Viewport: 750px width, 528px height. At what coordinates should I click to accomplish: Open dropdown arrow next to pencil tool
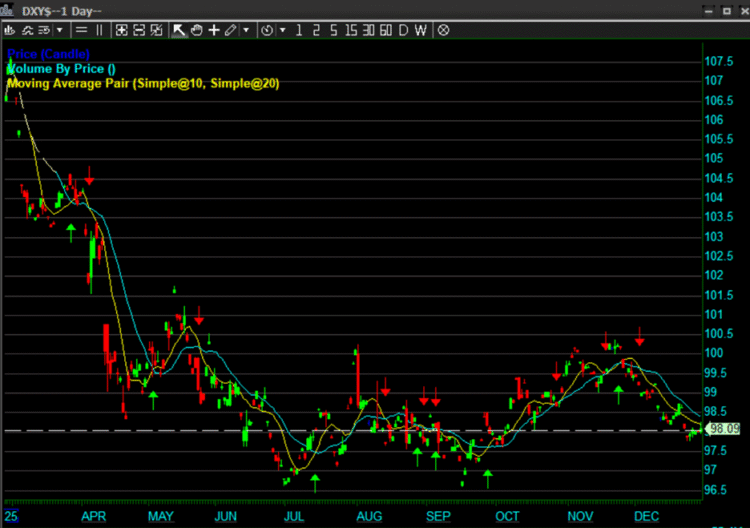point(247,30)
